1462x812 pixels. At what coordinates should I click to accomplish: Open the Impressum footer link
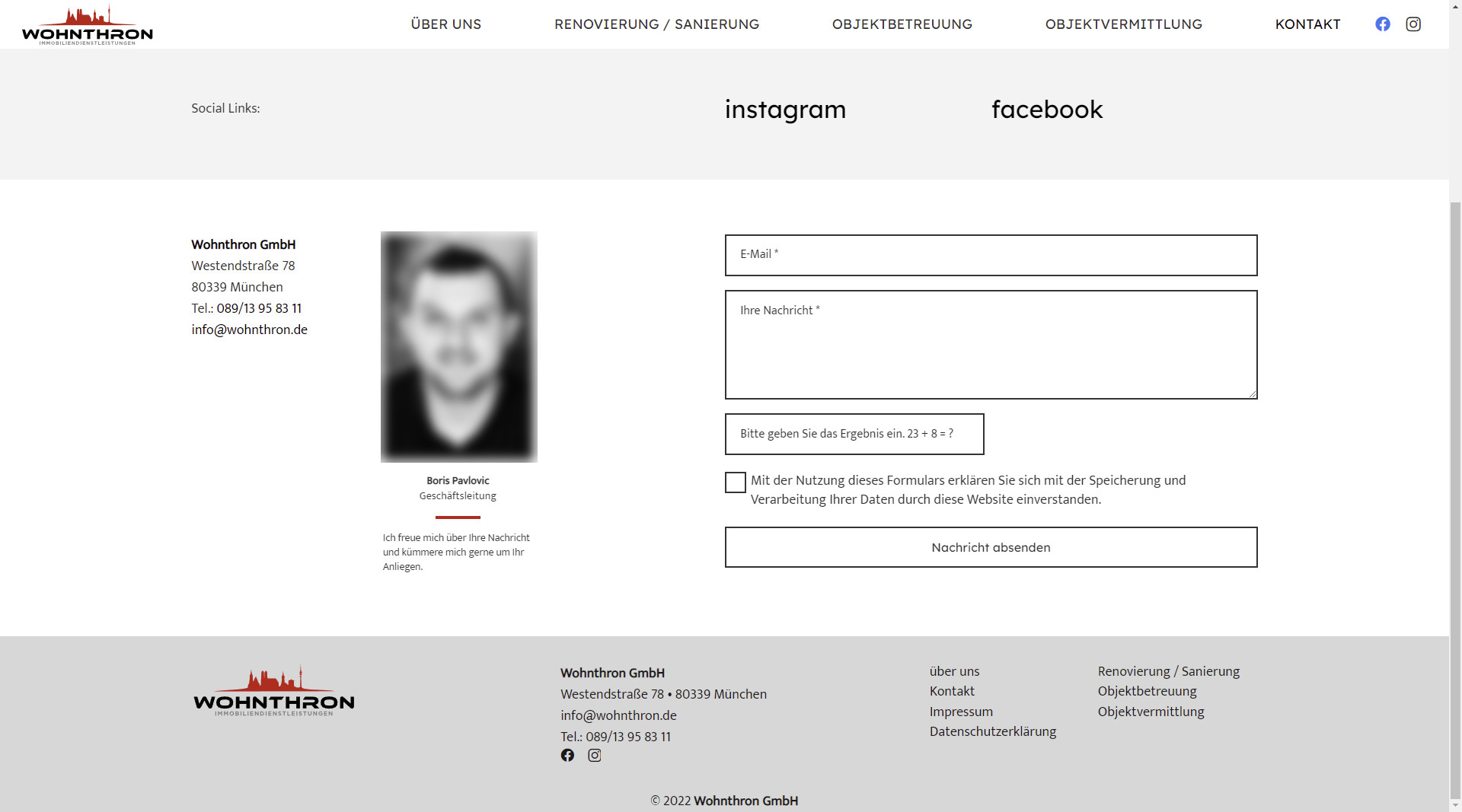click(961, 712)
